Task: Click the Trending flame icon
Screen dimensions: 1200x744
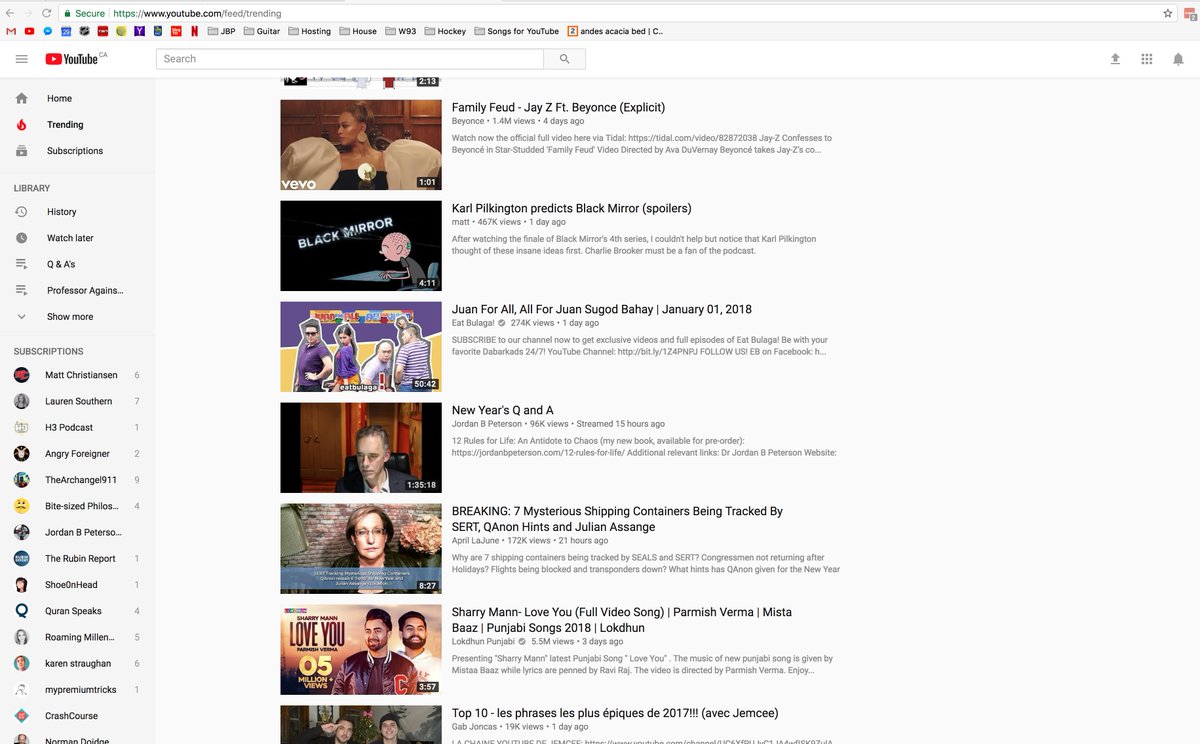Action: pyautogui.click(x=22, y=125)
